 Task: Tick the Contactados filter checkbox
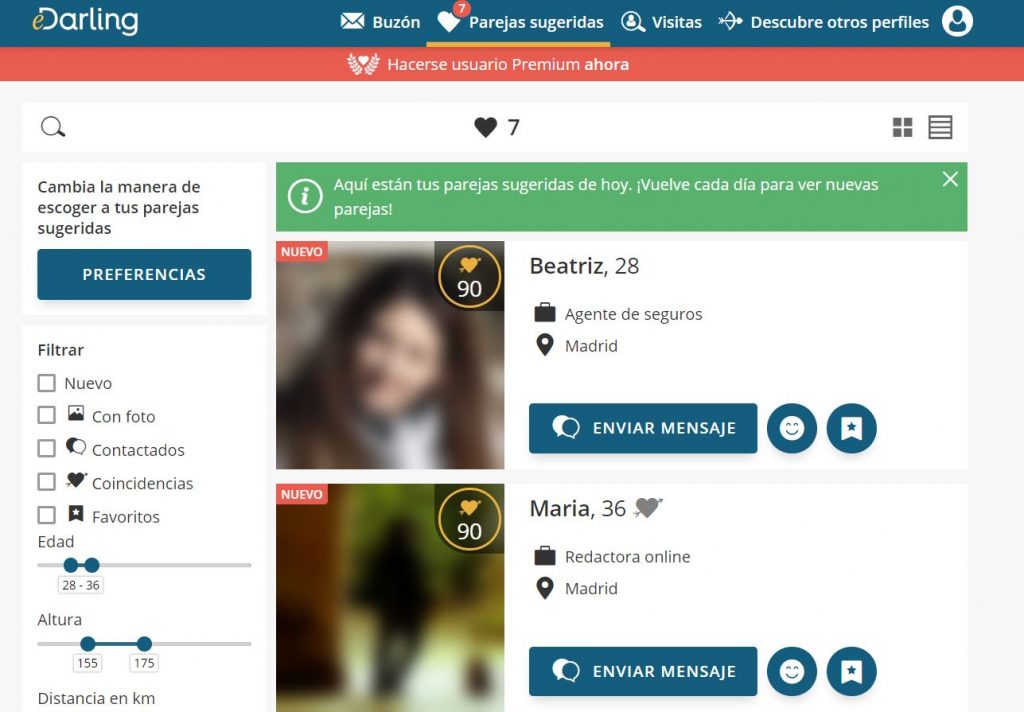coord(47,449)
